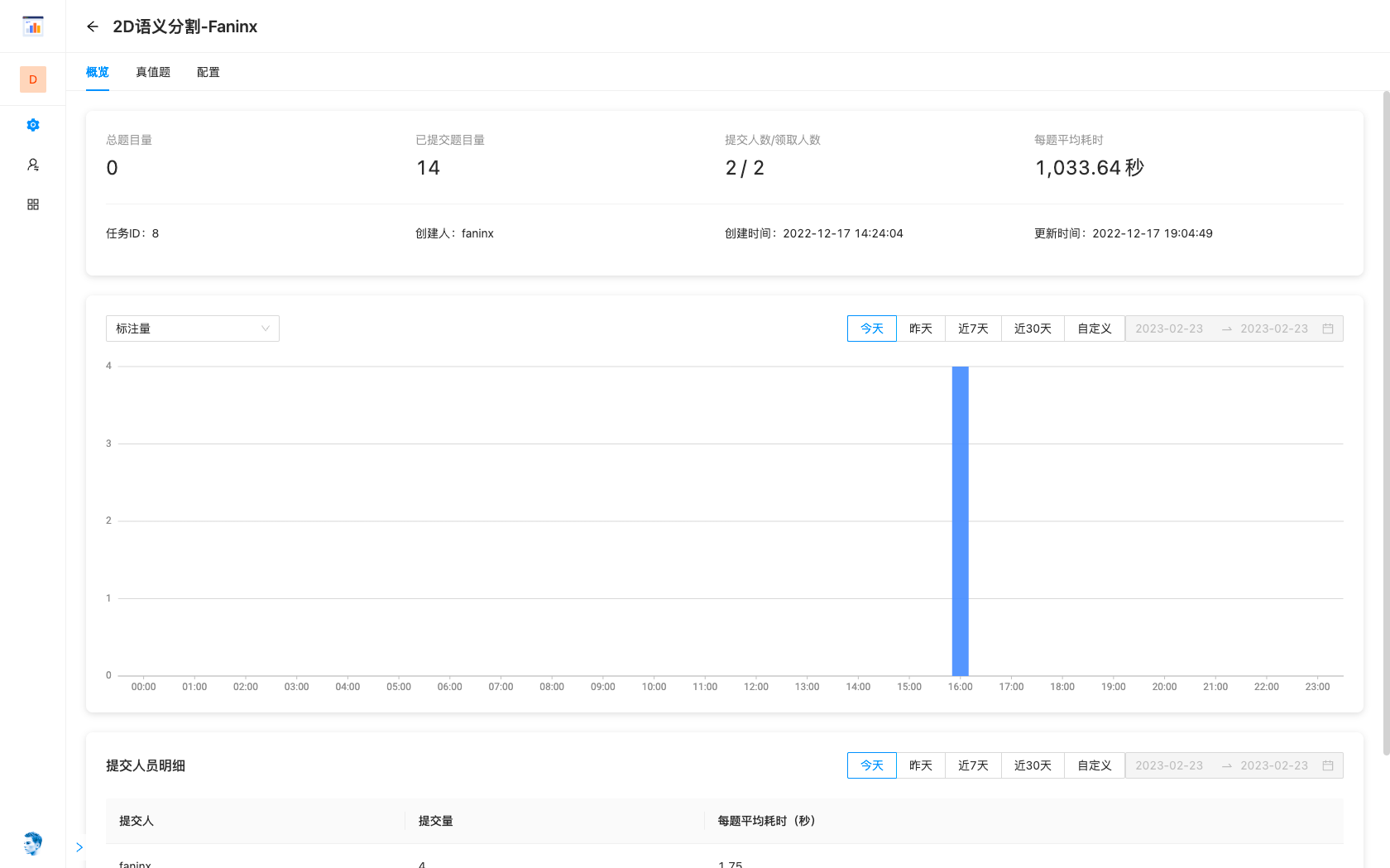
Task: Select 今天 in the 提交人员明细 filter
Action: 872,765
